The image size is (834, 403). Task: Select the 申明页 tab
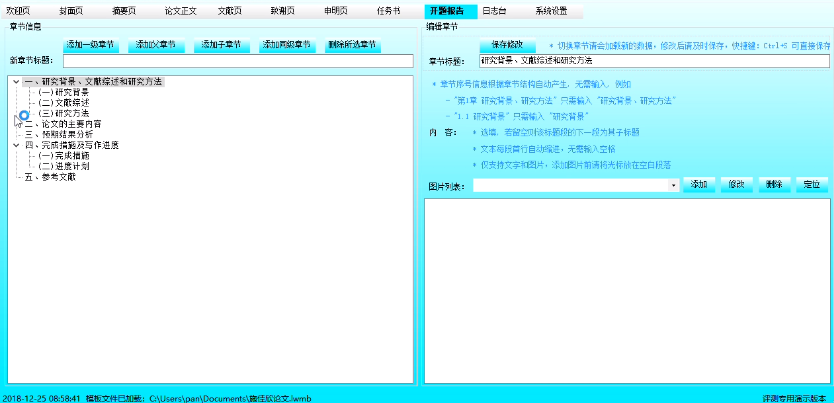coord(336,11)
